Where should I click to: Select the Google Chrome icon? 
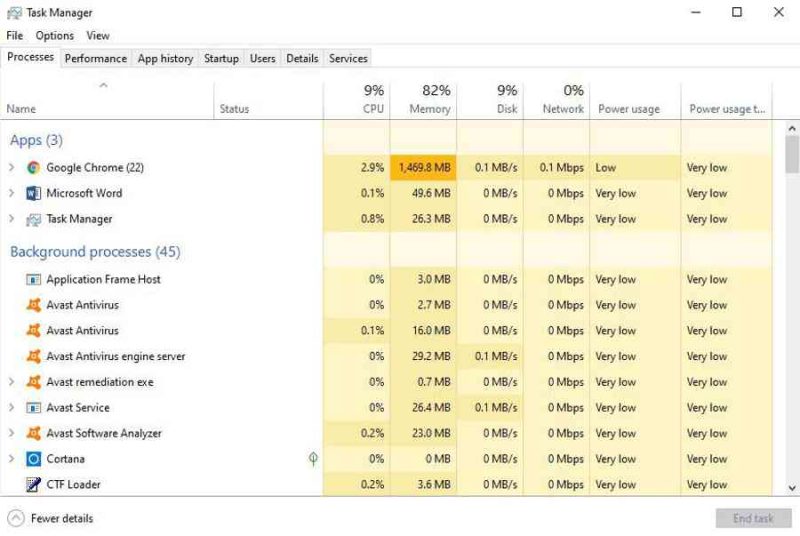34,167
